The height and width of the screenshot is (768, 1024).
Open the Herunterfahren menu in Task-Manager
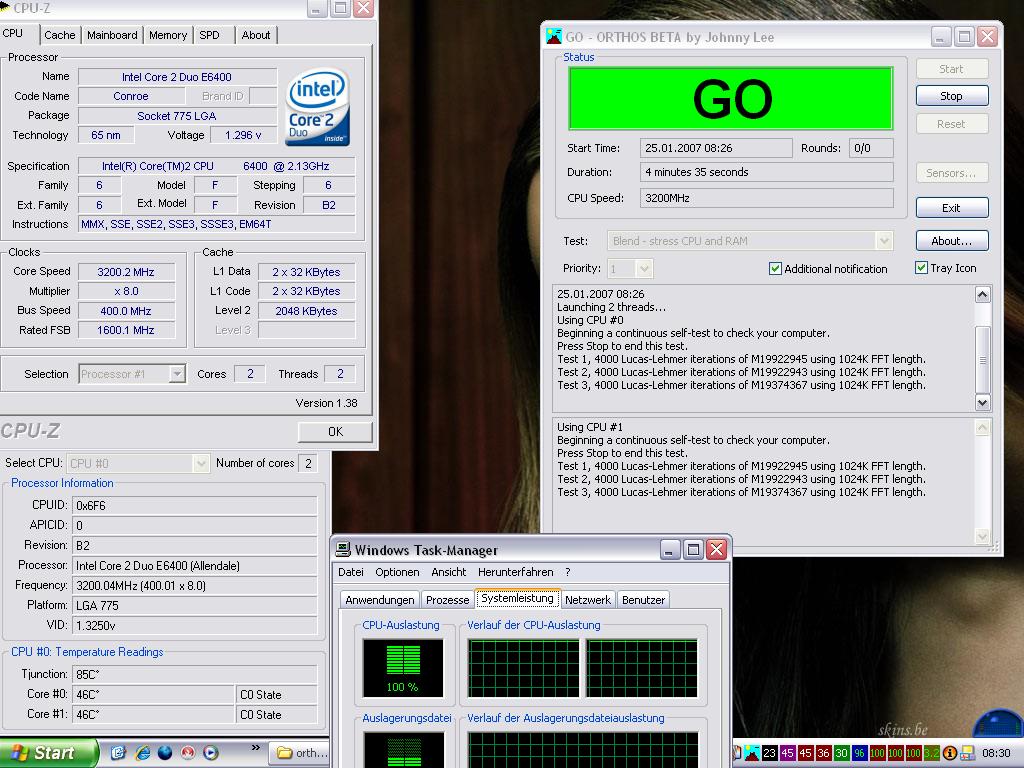tap(516, 572)
